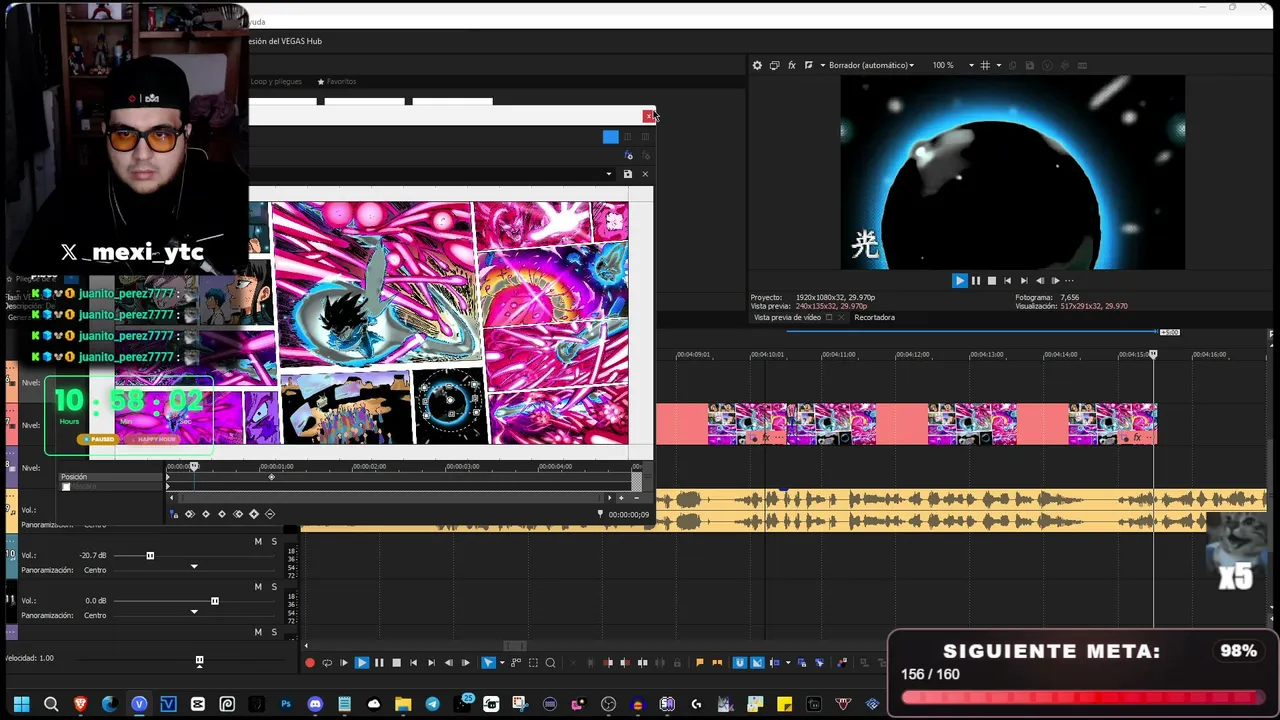Jump to first keyframe in pan/crop window

tap(190, 514)
